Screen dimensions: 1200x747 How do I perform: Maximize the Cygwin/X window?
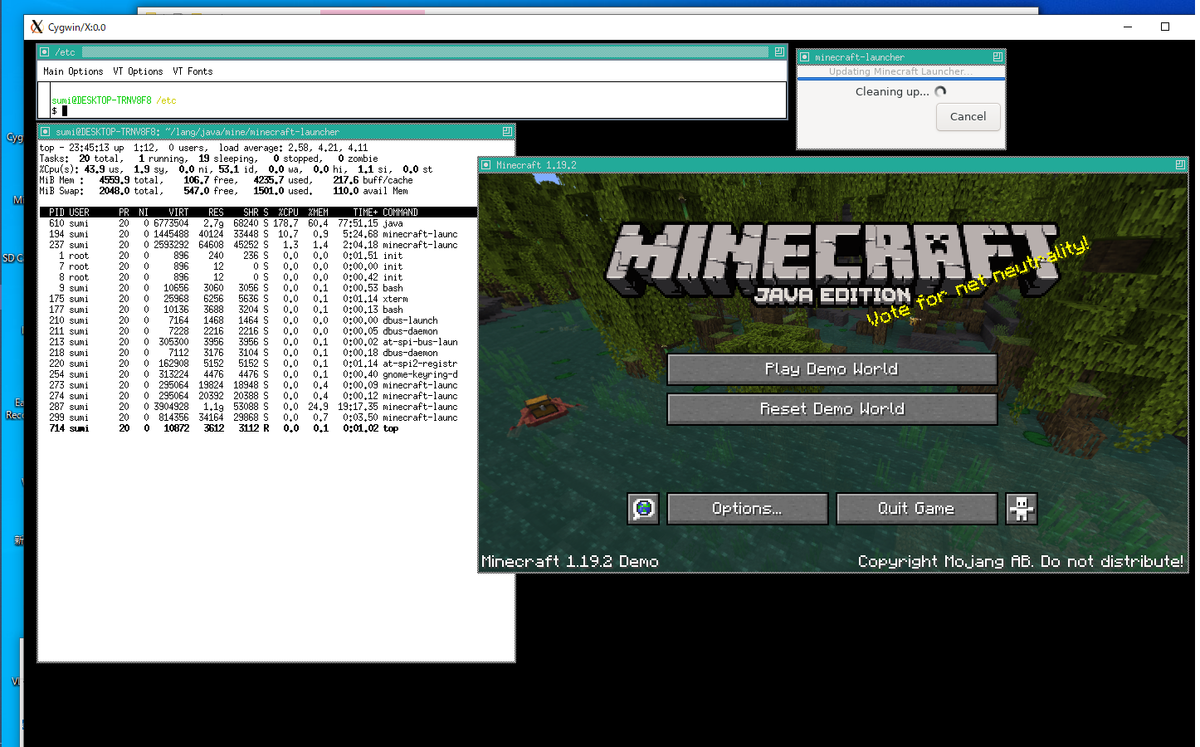click(1166, 27)
